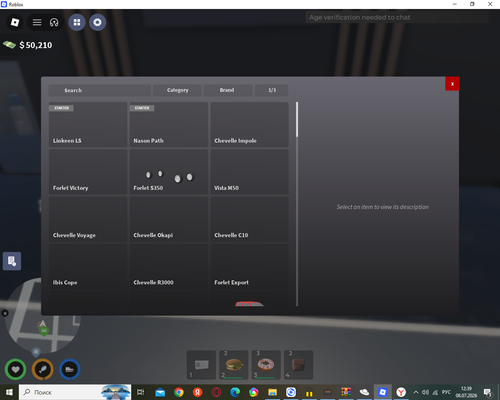The image size is (500, 400).
Task: Open WinRAR from the taskbar
Action: click(346, 392)
